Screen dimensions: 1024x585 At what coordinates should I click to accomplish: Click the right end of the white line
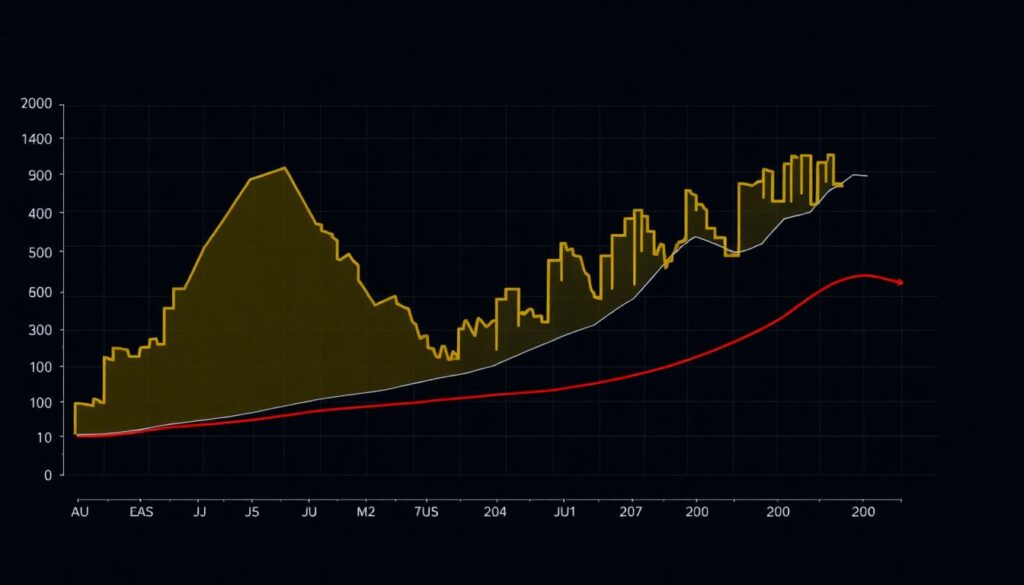click(867, 176)
